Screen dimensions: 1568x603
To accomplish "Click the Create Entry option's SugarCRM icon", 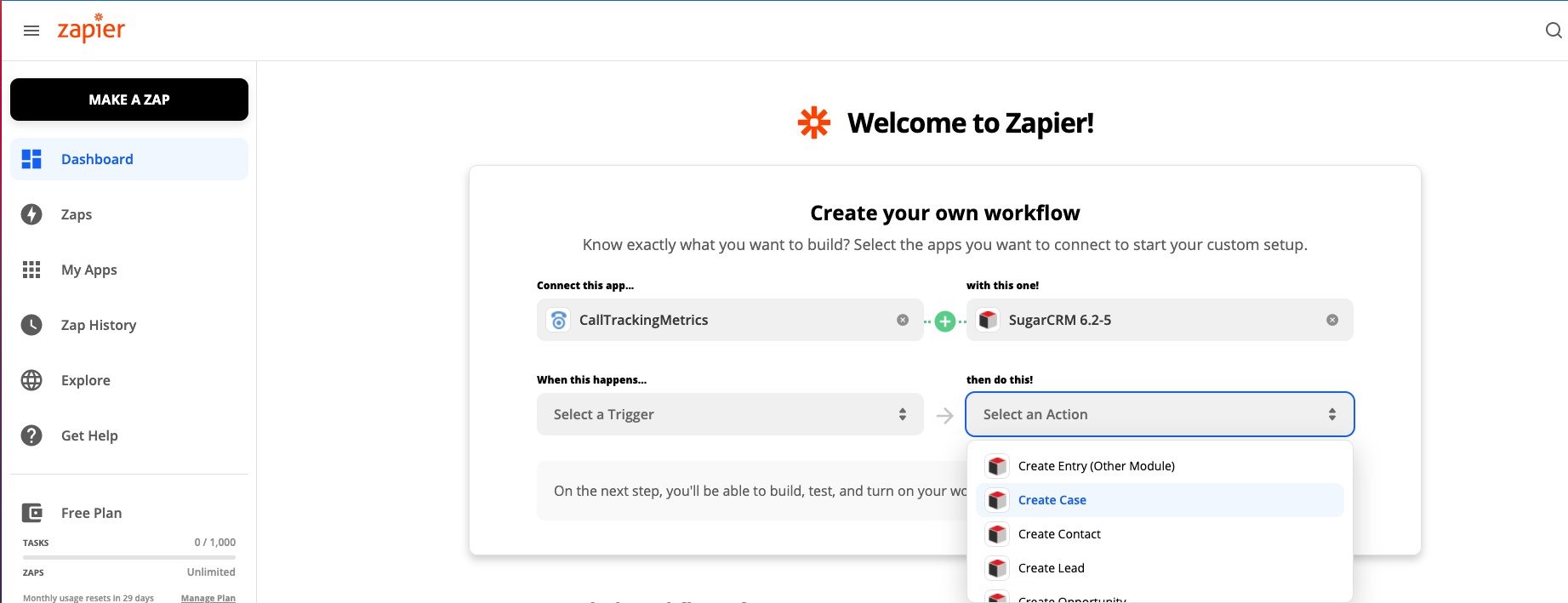I will point(997,466).
